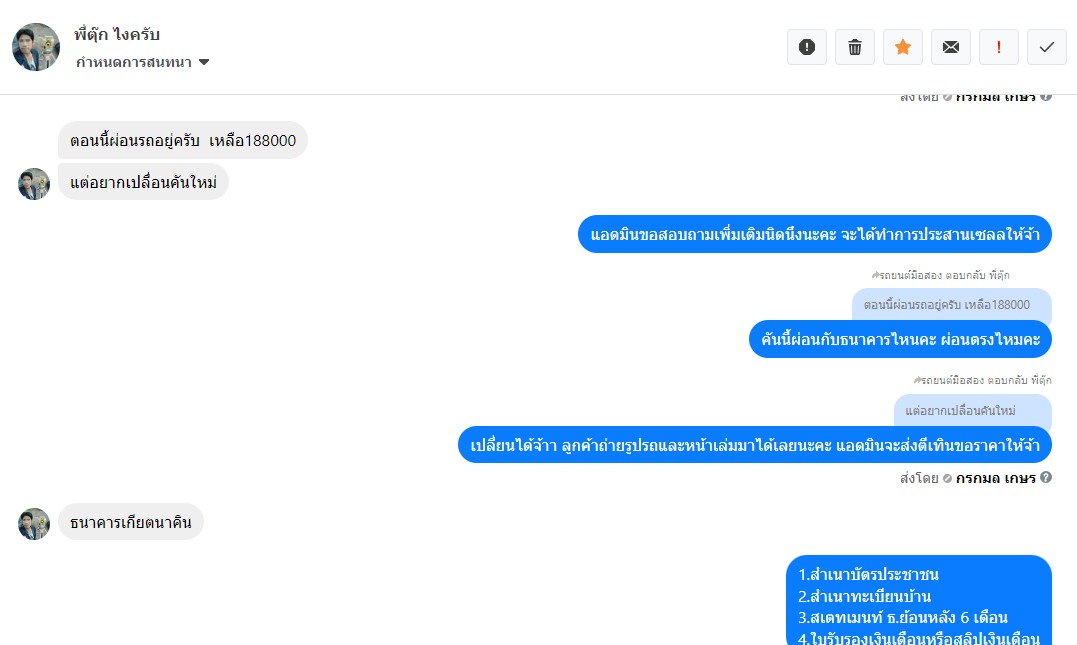Delete conversation with the trash icon
Viewport: 1077px width, 645px height.
pos(854,47)
